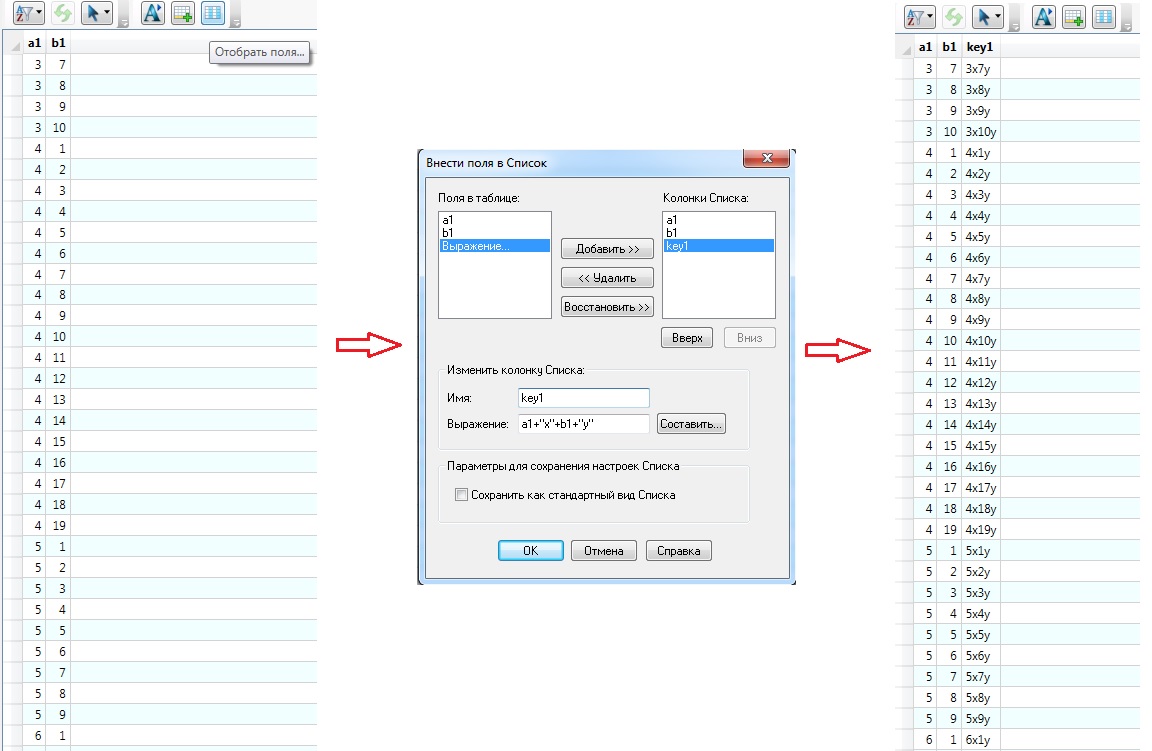Choose the arrow select tool in left table toolbar
The height and width of the screenshot is (751, 1152).
tap(96, 13)
